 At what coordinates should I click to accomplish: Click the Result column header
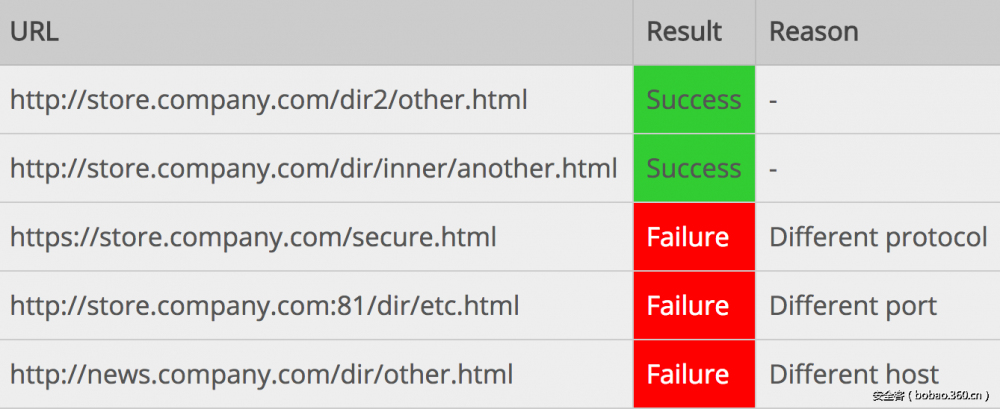click(x=684, y=32)
